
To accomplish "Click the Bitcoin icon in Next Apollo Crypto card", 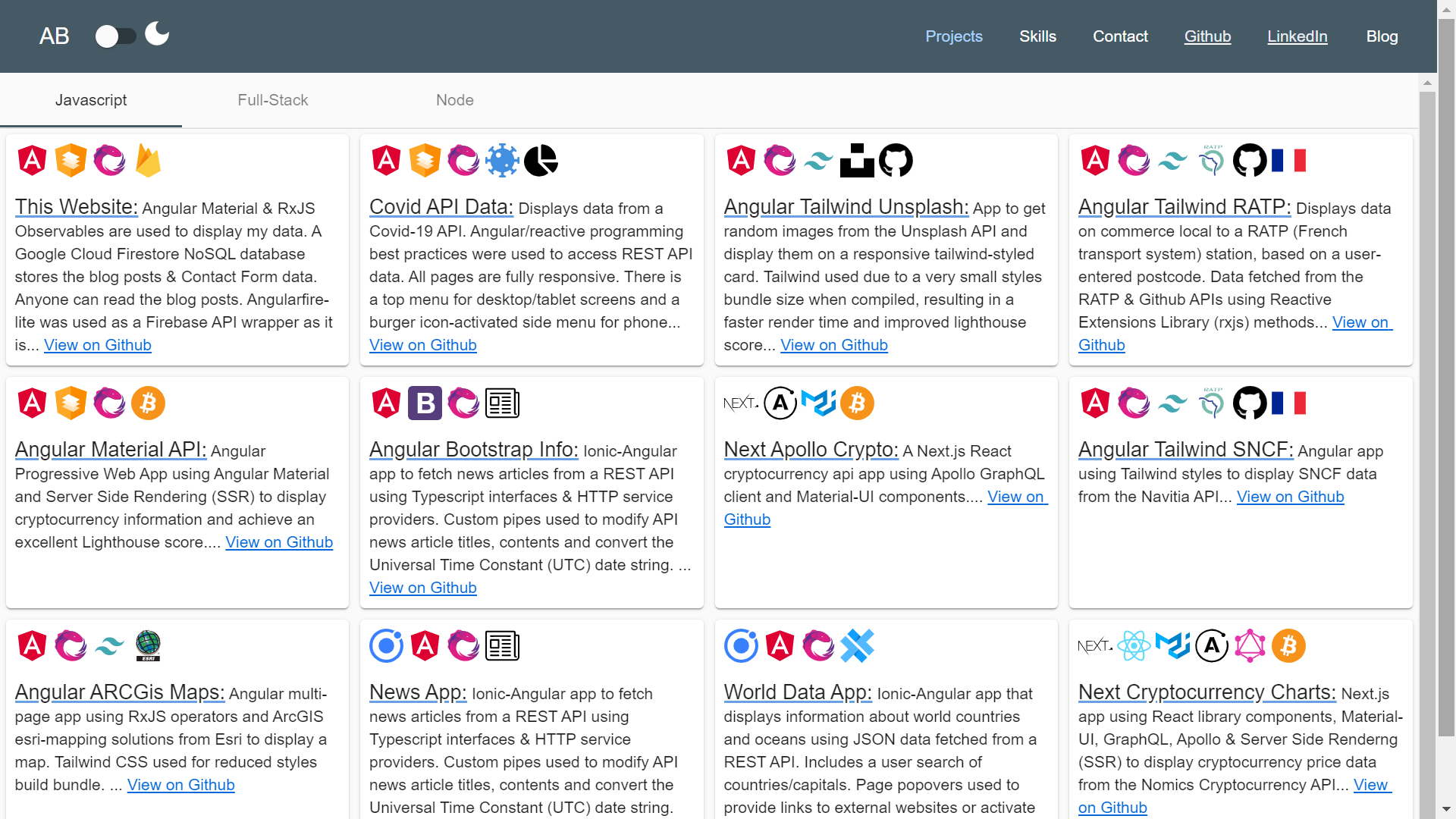I will point(857,403).
